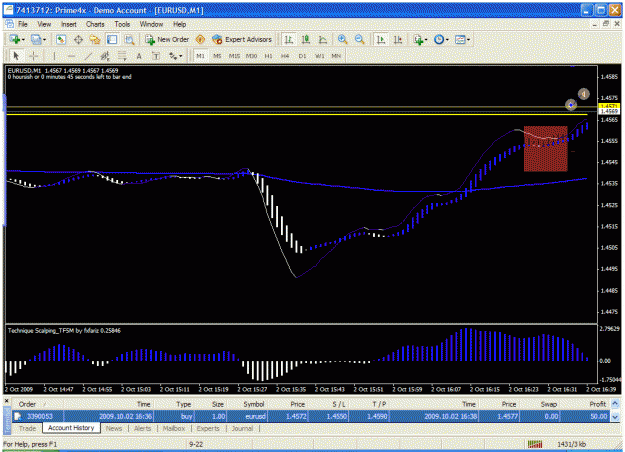This screenshot has height=452, width=625.
Task: Open the Insert menu
Action: coord(69,24)
